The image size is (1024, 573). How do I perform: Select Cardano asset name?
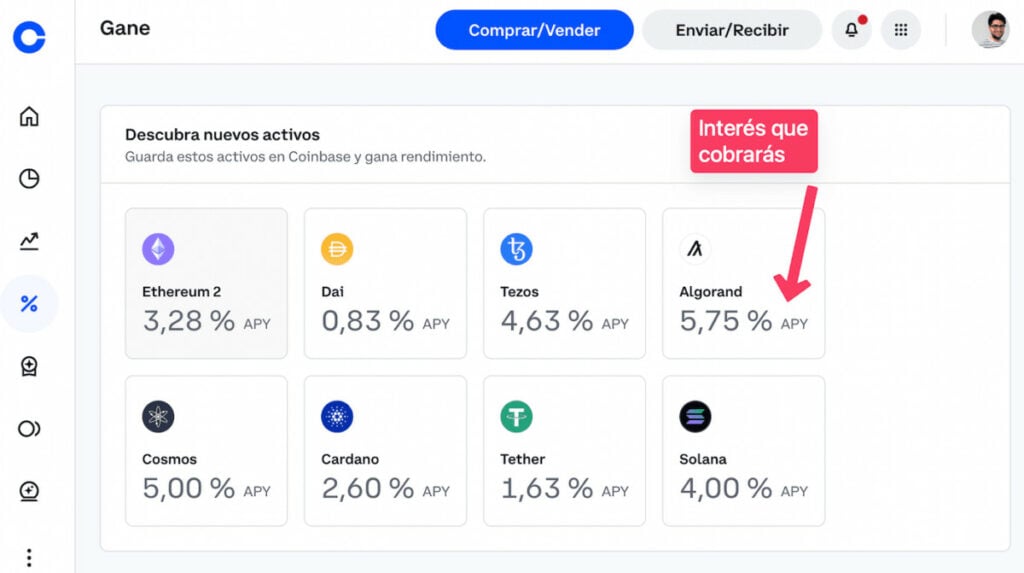pos(350,459)
